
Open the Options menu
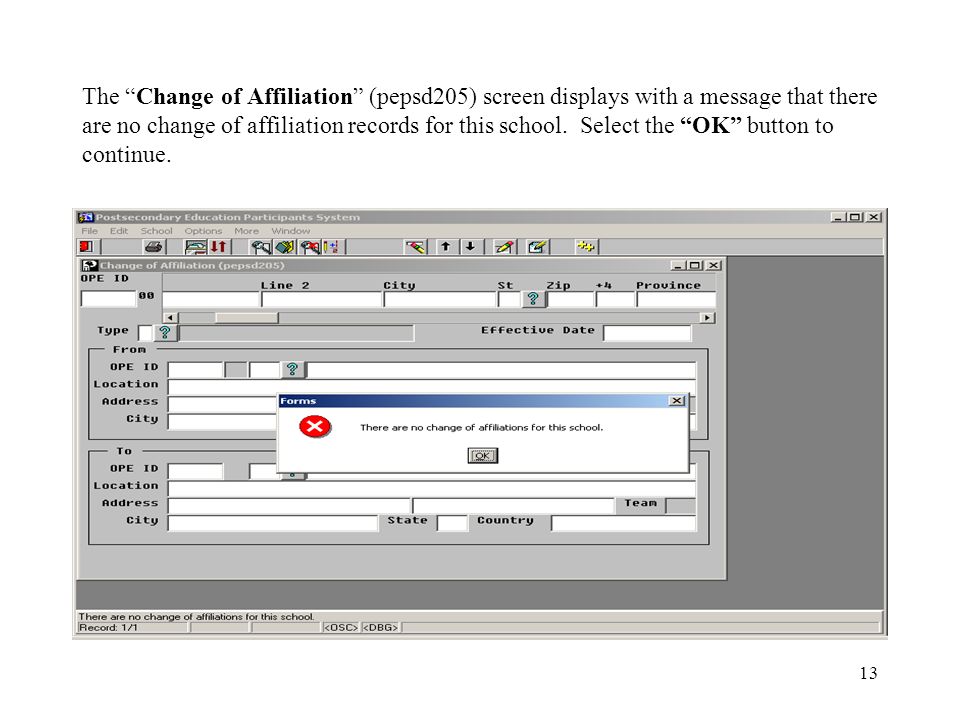[203, 231]
